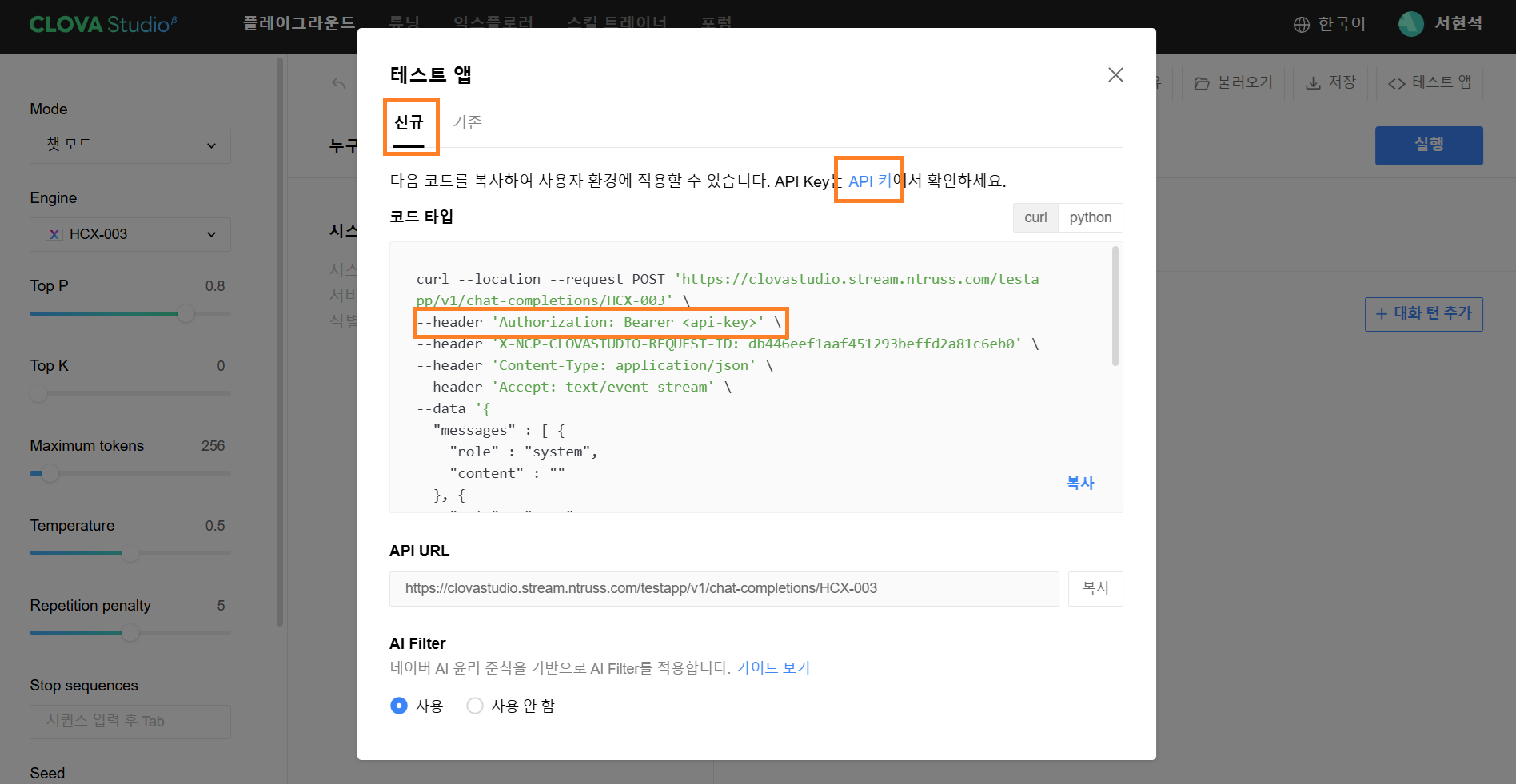Adjust the Repetition penalty slider
Image resolution: width=1516 pixels, height=784 pixels.
pyautogui.click(x=130, y=633)
